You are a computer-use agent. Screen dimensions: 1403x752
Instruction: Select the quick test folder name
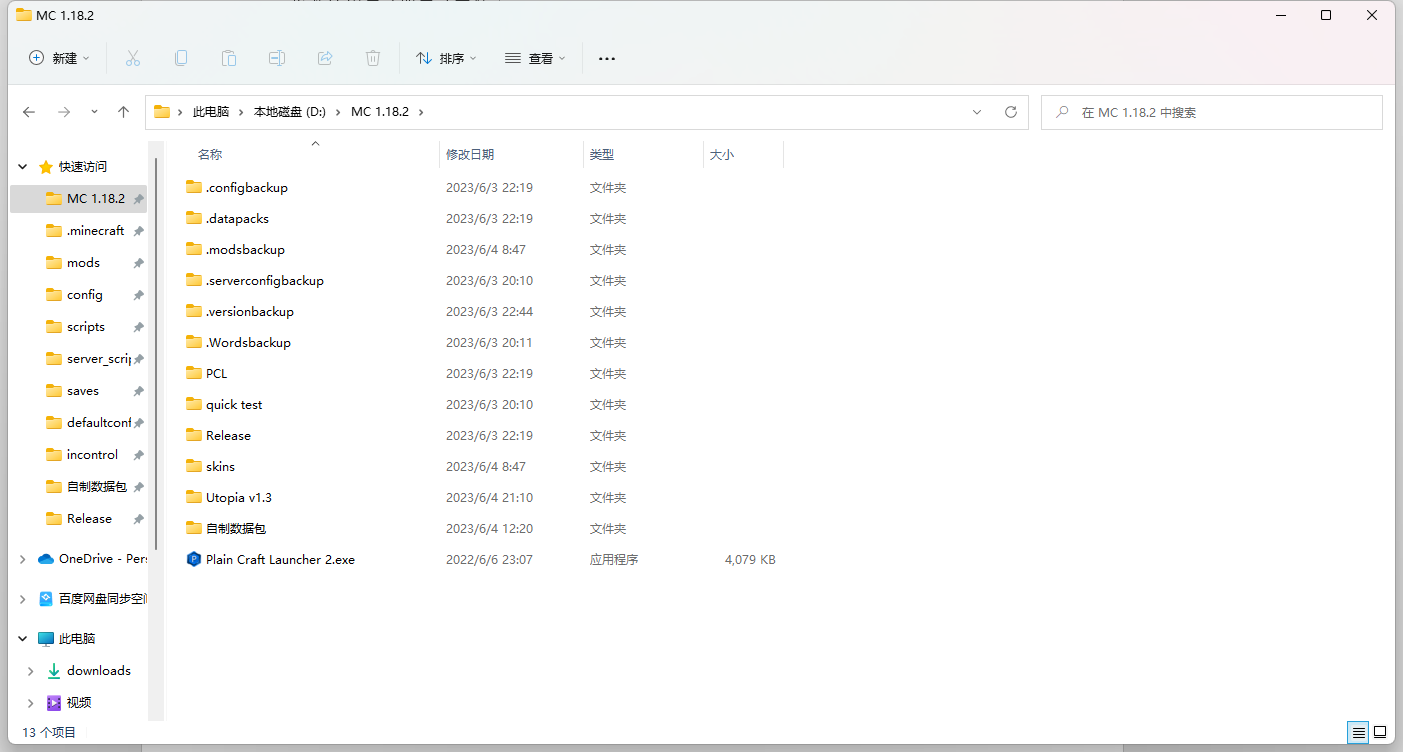click(234, 404)
